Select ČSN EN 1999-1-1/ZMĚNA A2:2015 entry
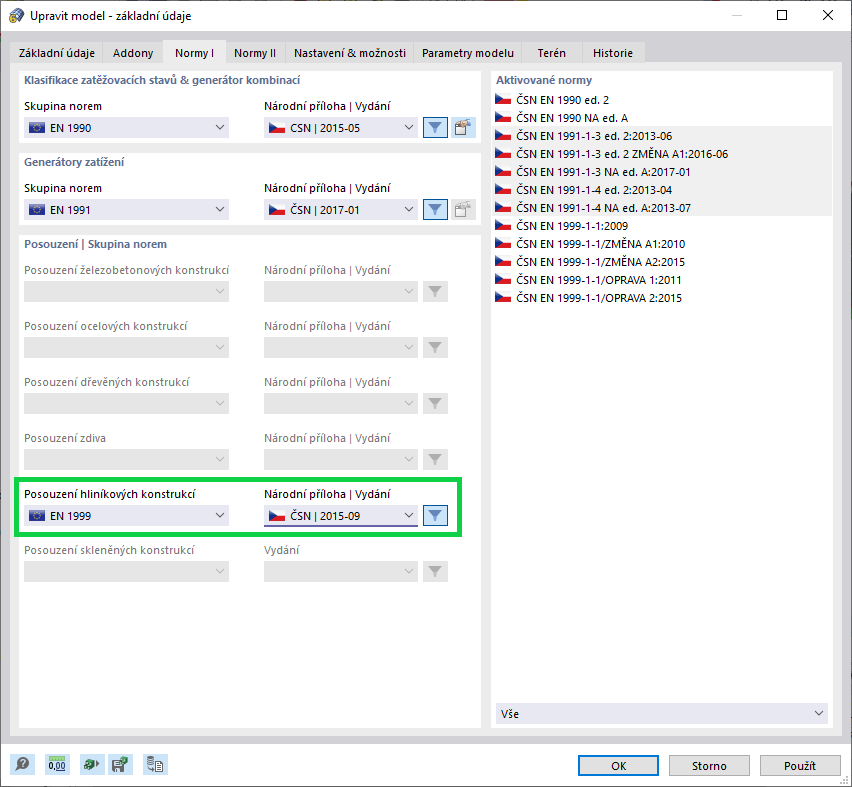Viewport: 852px width, 787px height. pos(662,261)
